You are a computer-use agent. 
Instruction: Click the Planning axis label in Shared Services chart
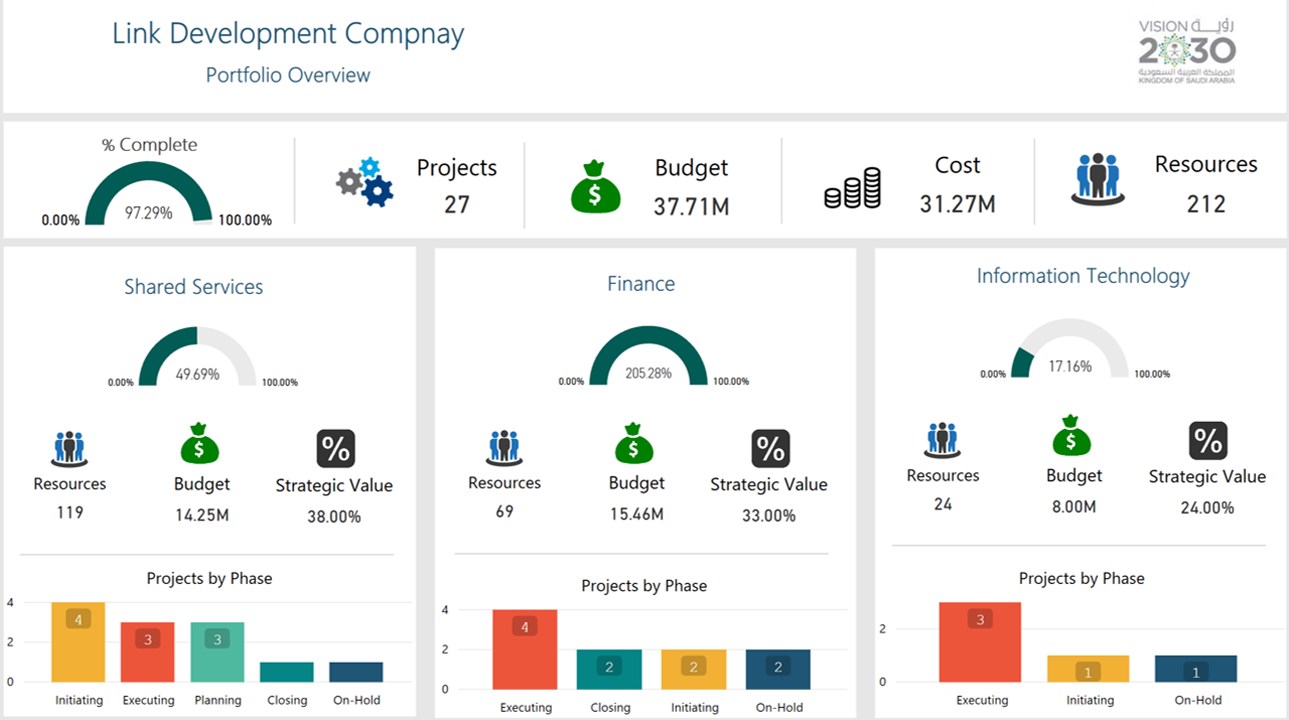[x=218, y=701]
